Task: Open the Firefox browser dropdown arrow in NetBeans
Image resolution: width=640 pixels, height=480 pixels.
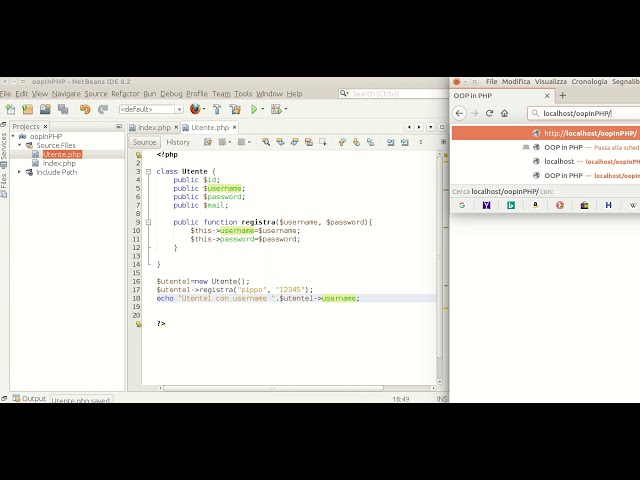Action: point(204,109)
